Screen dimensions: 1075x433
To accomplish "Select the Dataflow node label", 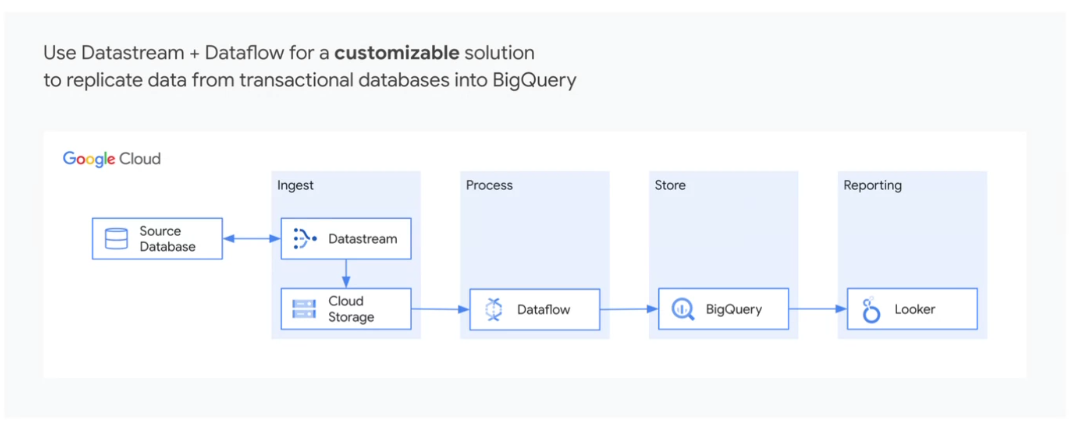I will click(x=544, y=310).
